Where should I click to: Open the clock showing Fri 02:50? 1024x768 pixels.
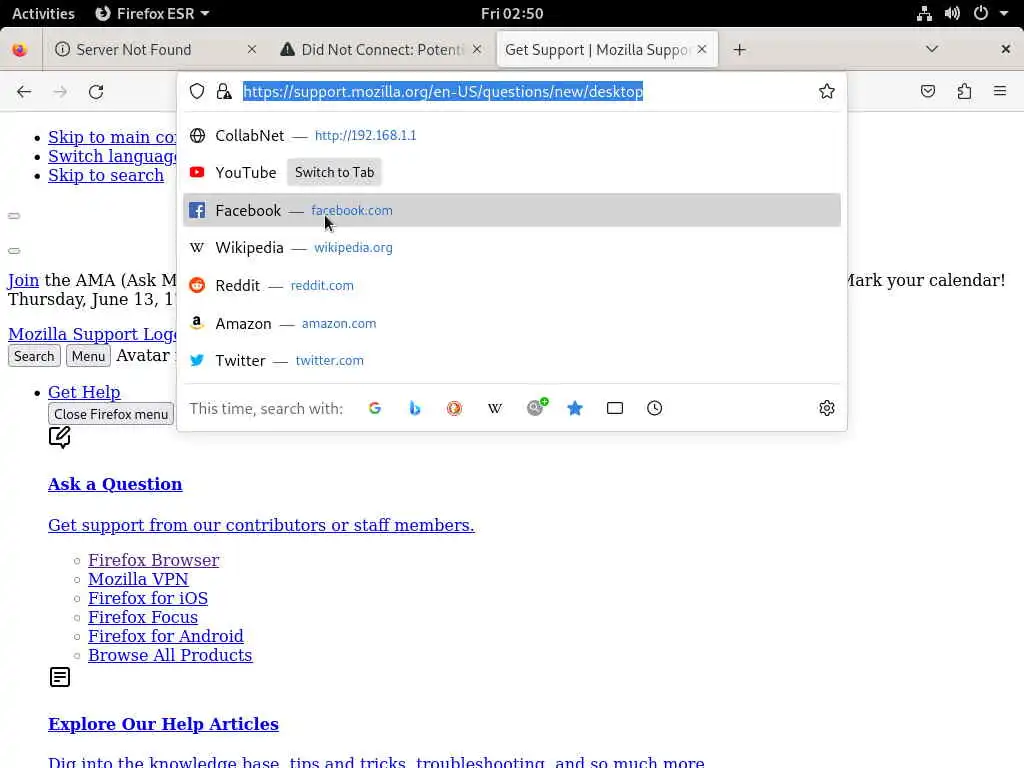click(x=512, y=13)
